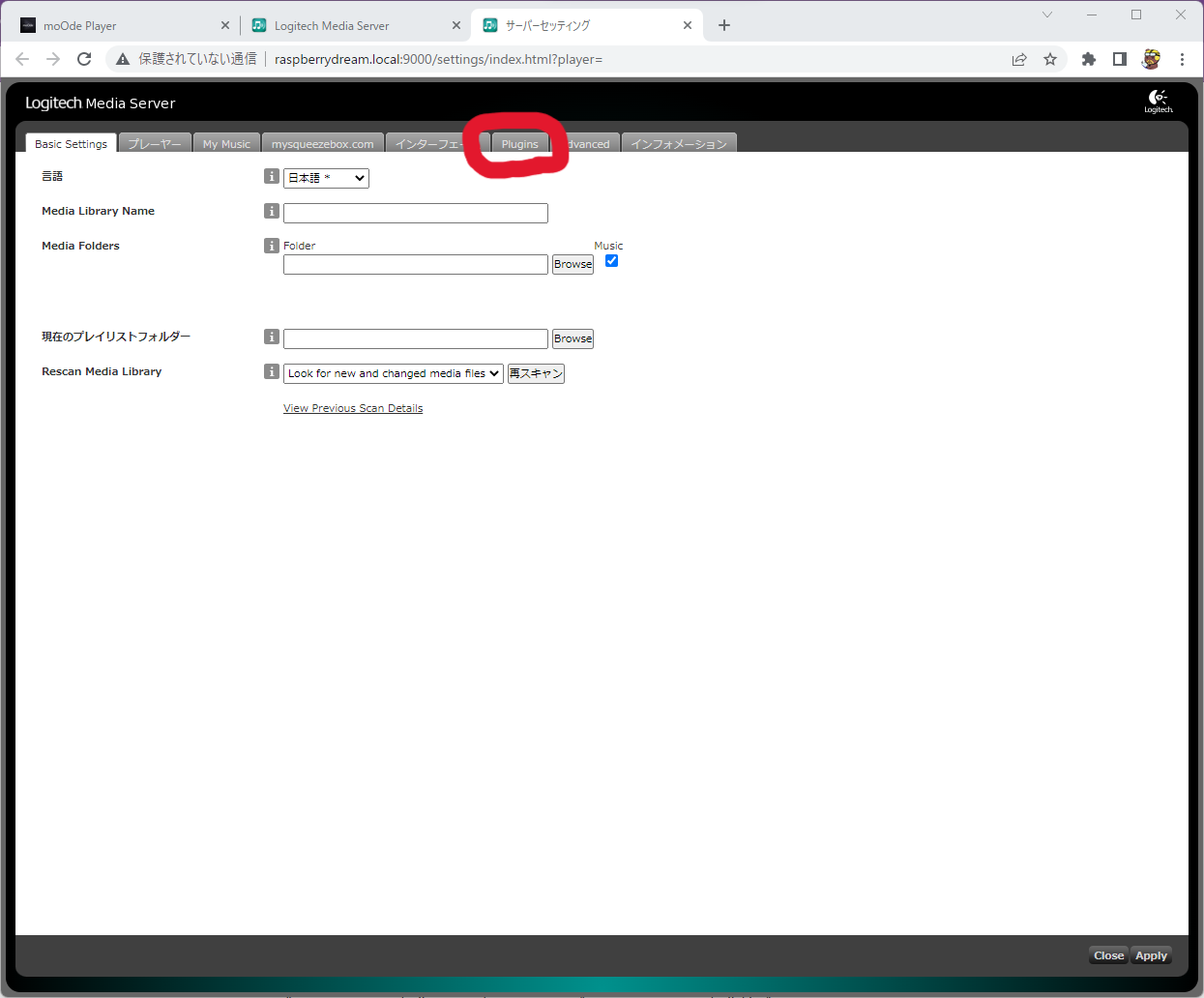Viewport: 1204px width, 998px height.
Task: Close the moOde Player tab
Action: click(225, 25)
